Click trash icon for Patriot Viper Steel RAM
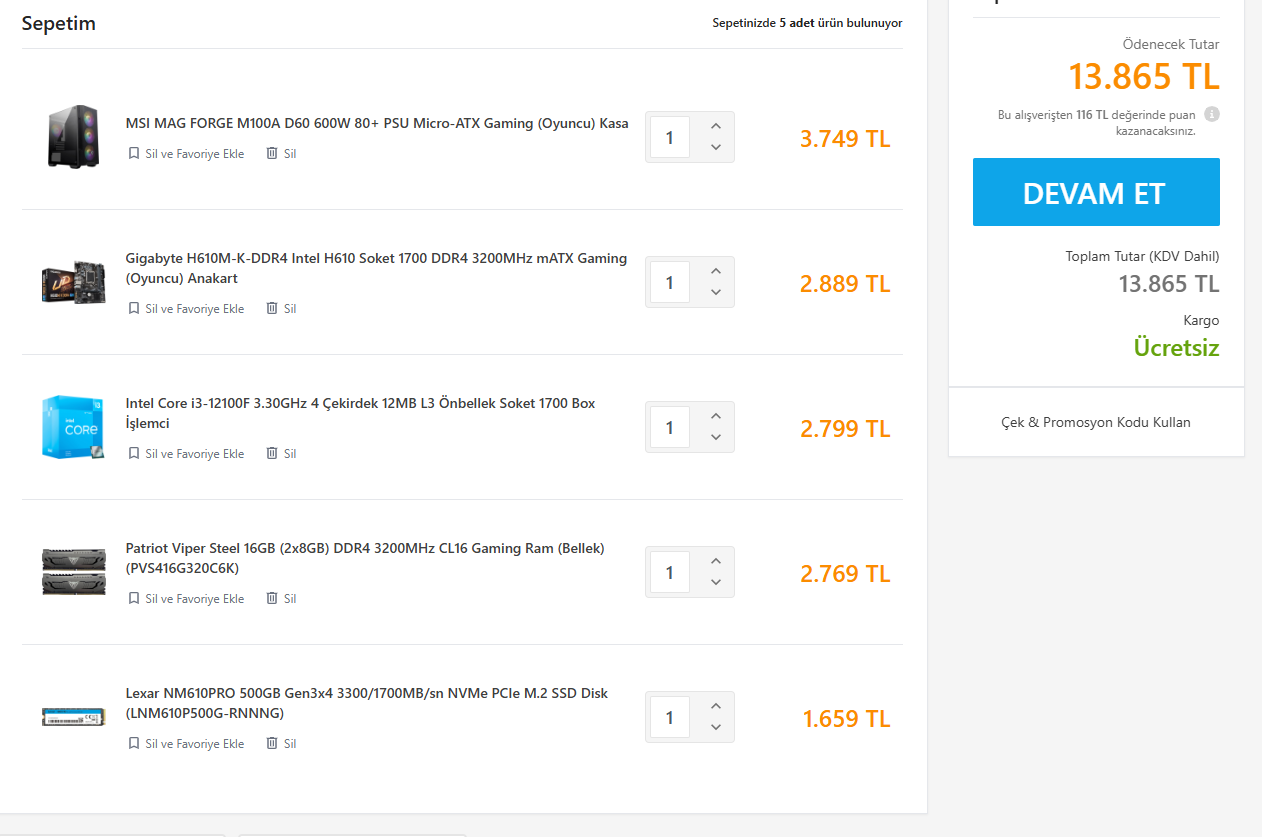1262x837 pixels. coord(272,599)
